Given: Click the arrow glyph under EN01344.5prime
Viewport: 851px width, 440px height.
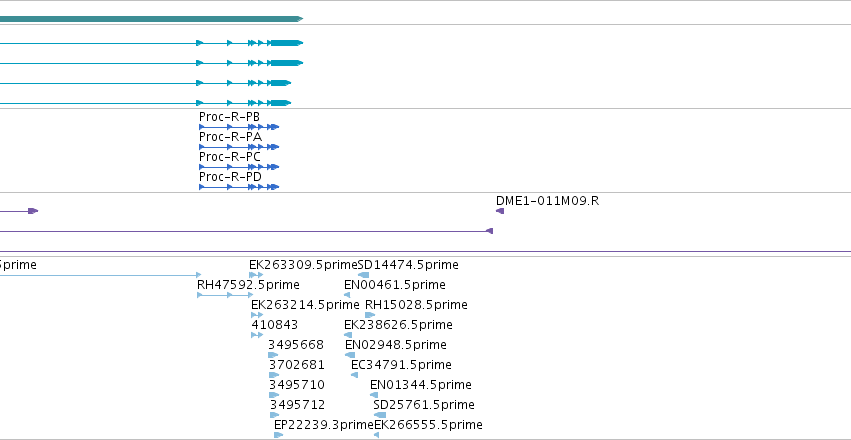Looking at the screenshot, I should pyautogui.click(x=374, y=395).
